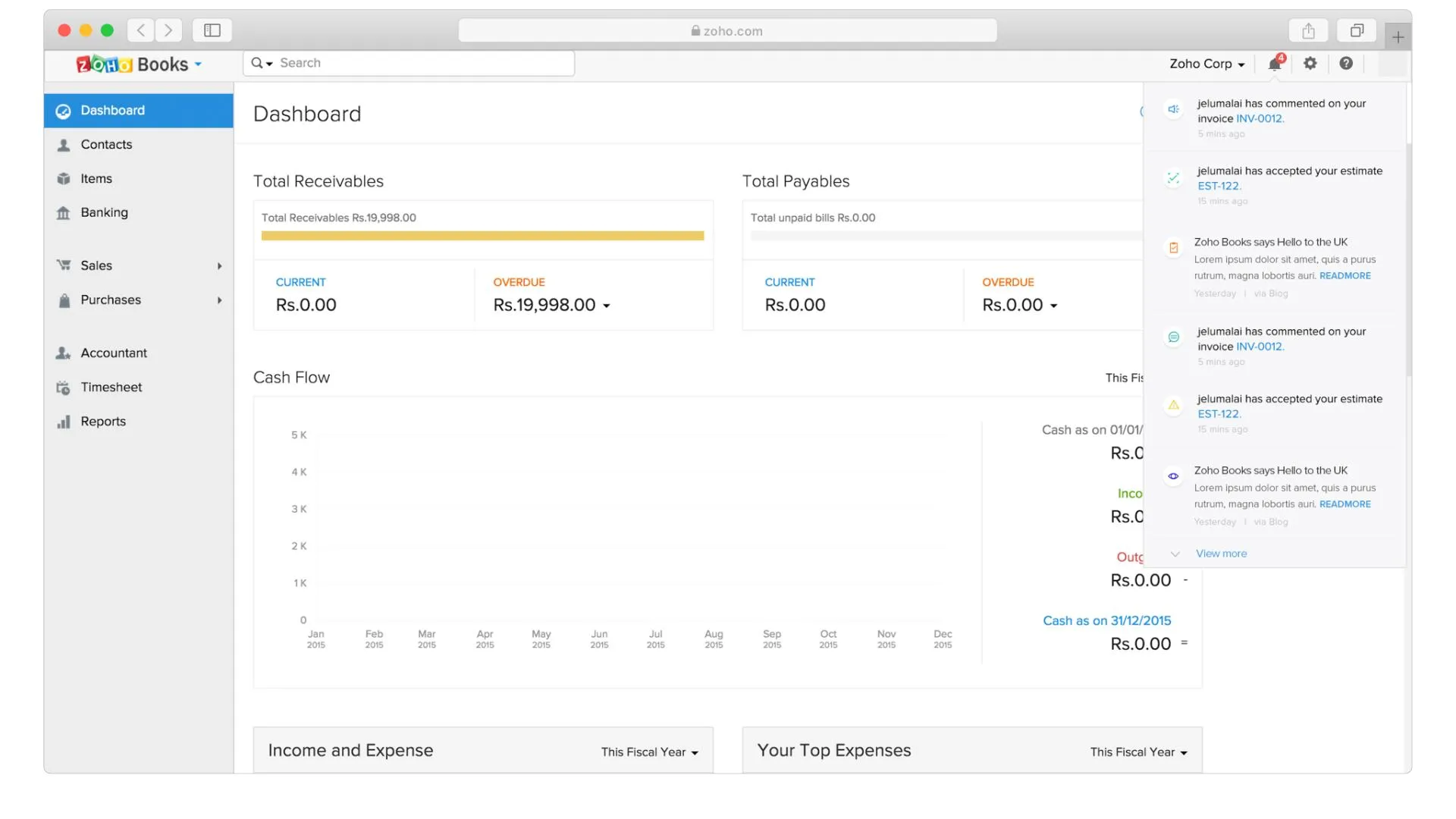The width and height of the screenshot is (1456, 819).
Task: Open EST-122 link in second notification
Action: tap(1219, 186)
